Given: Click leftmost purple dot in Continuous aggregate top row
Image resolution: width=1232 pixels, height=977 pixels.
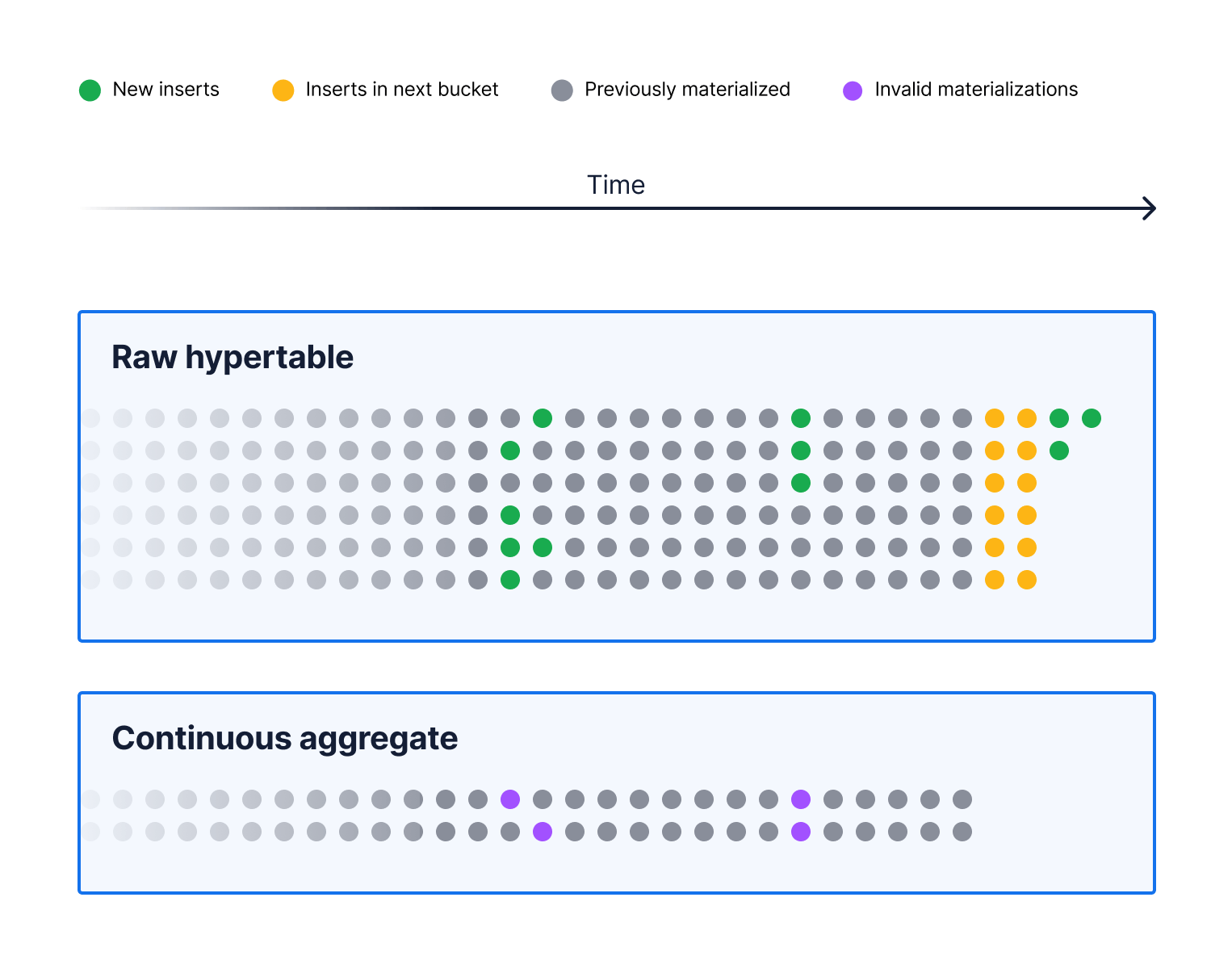Looking at the screenshot, I should 510,799.
